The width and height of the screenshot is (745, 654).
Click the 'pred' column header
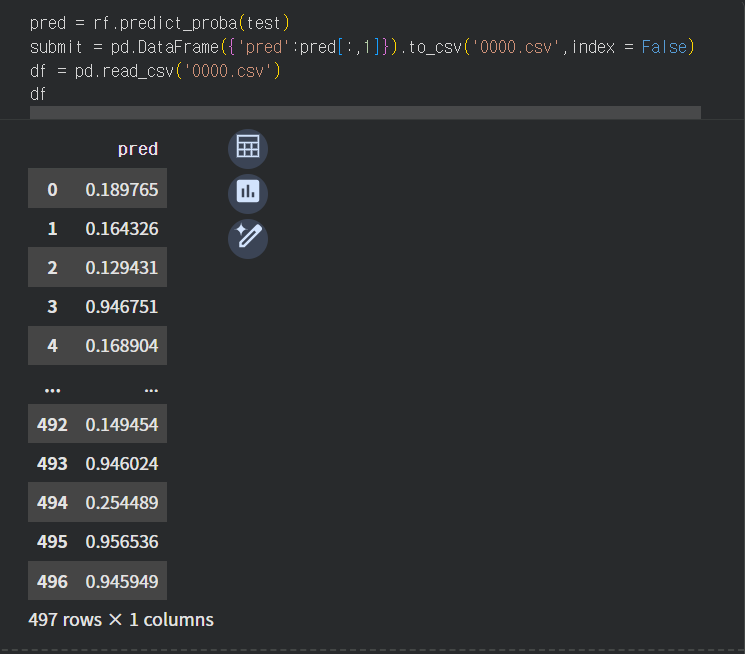tap(137, 149)
